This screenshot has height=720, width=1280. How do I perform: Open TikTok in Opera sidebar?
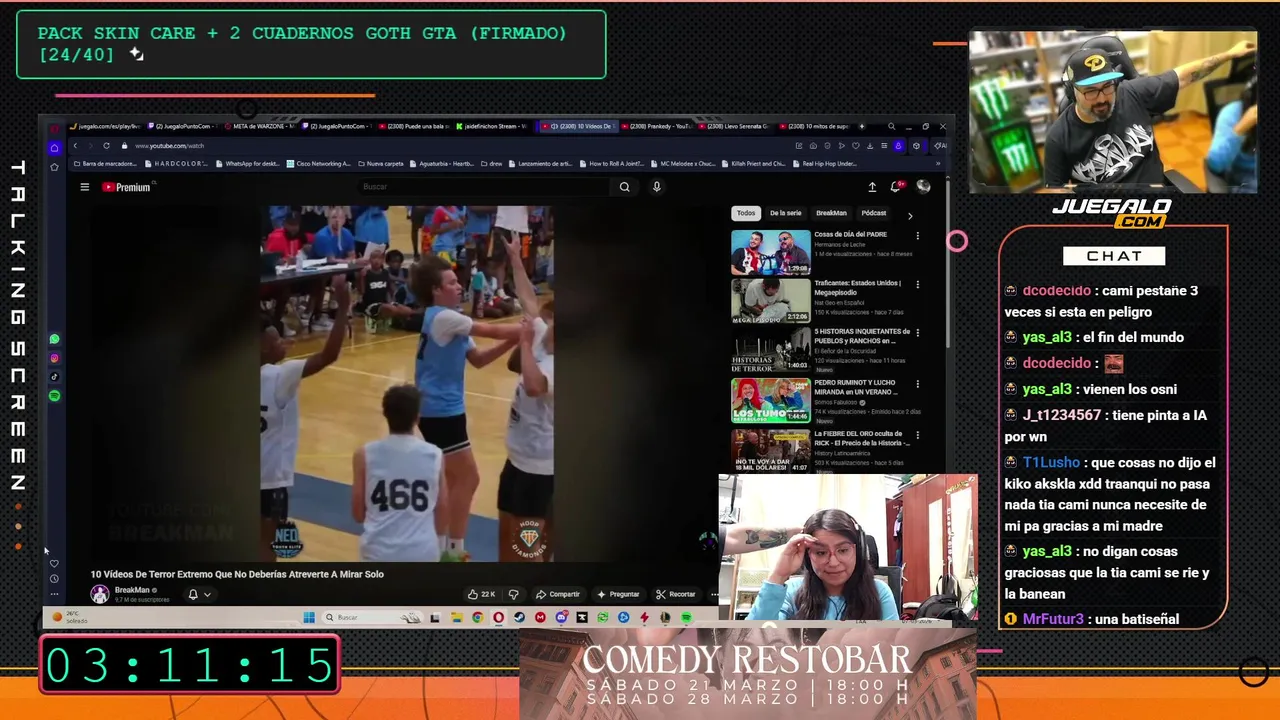click(54, 377)
